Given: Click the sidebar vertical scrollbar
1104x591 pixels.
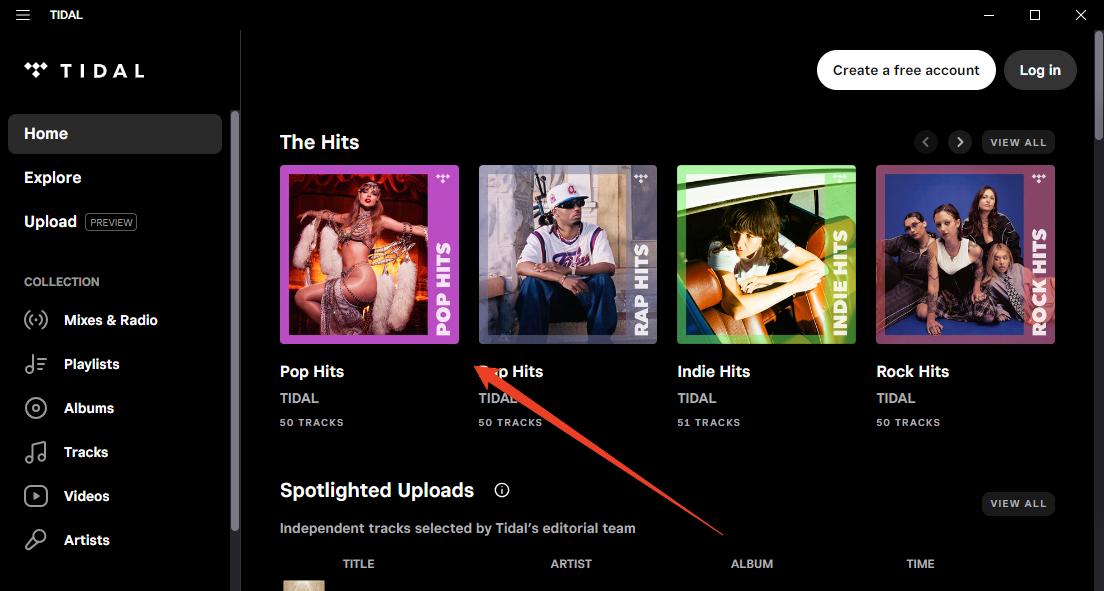Looking at the screenshot, I should pyautogui.click(x=235, y=320).
